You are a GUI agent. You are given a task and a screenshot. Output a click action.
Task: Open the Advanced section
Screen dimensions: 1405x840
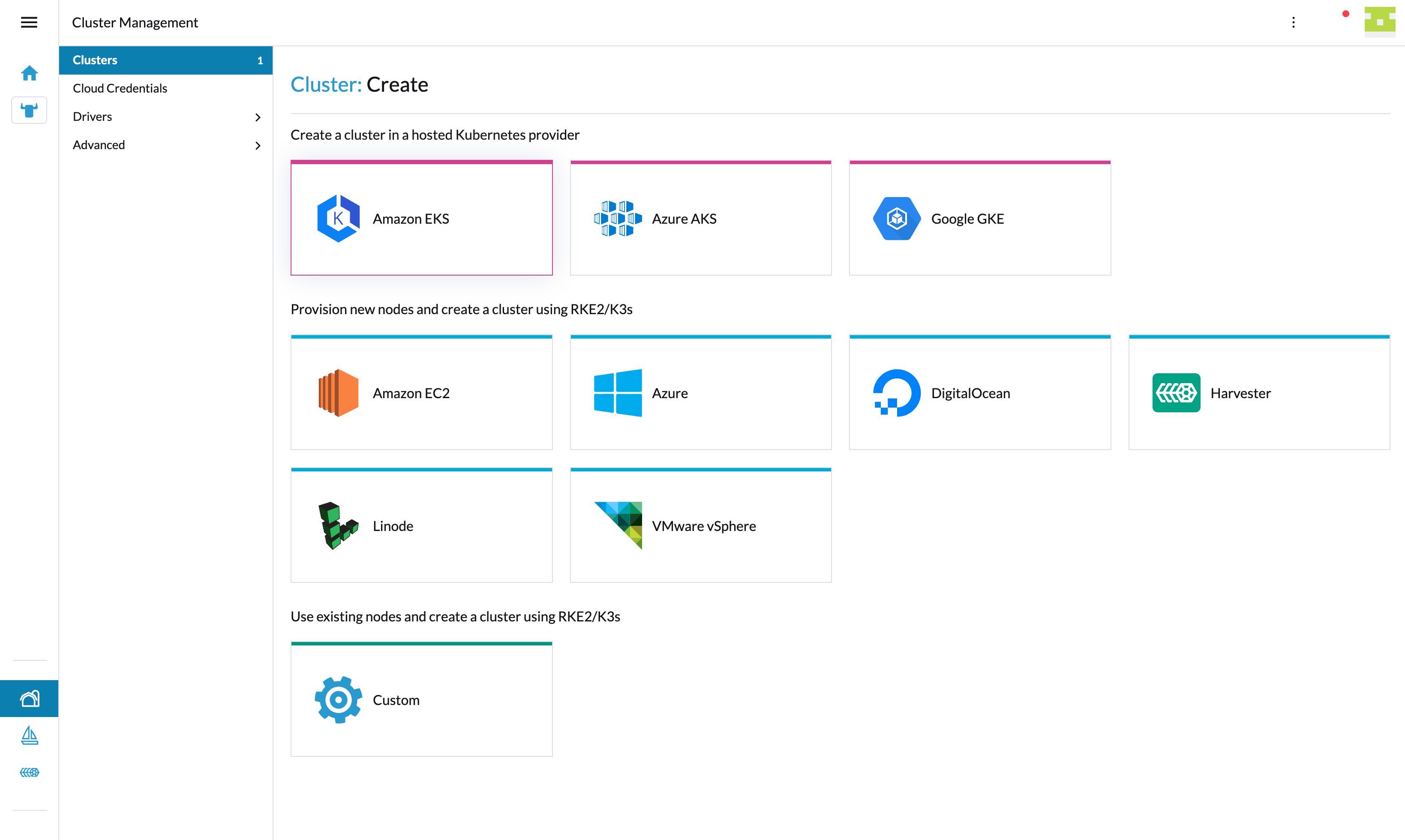(165, 145)
